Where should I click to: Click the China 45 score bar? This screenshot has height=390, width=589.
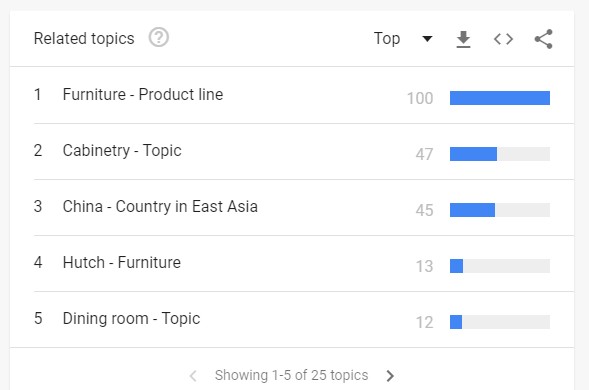(500, 210)
